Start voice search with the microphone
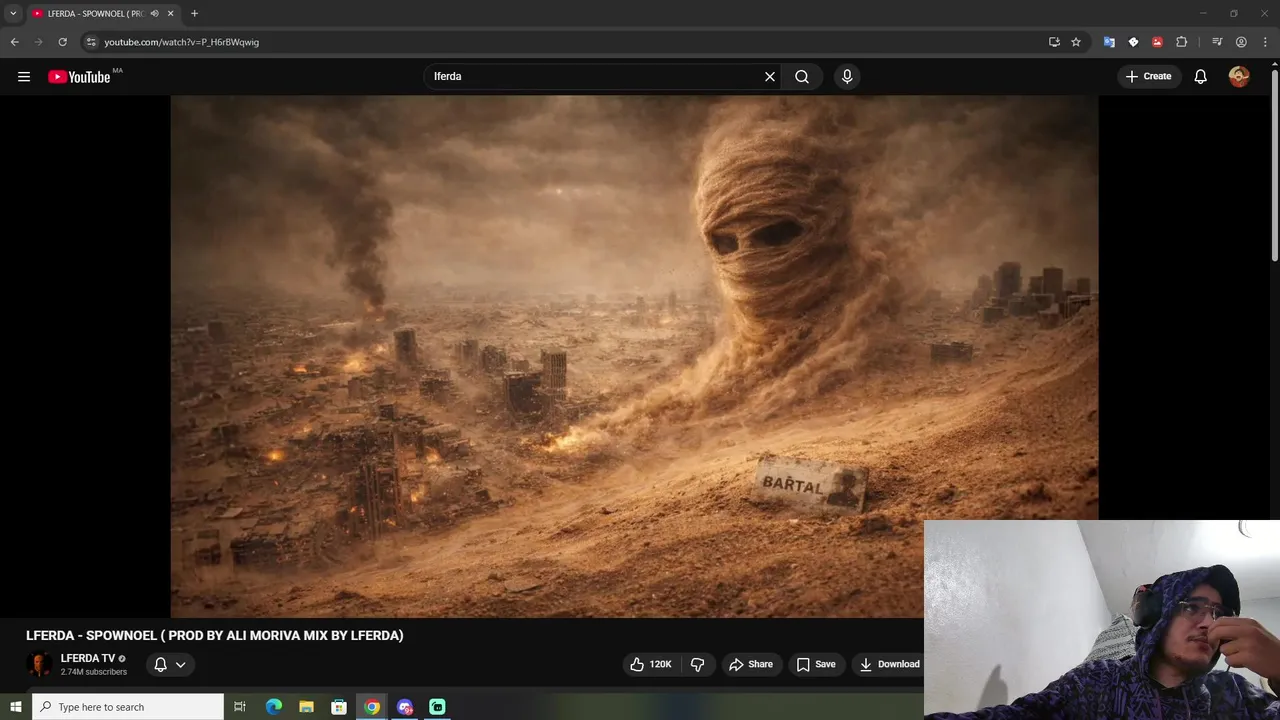 (x=847, y=76)
